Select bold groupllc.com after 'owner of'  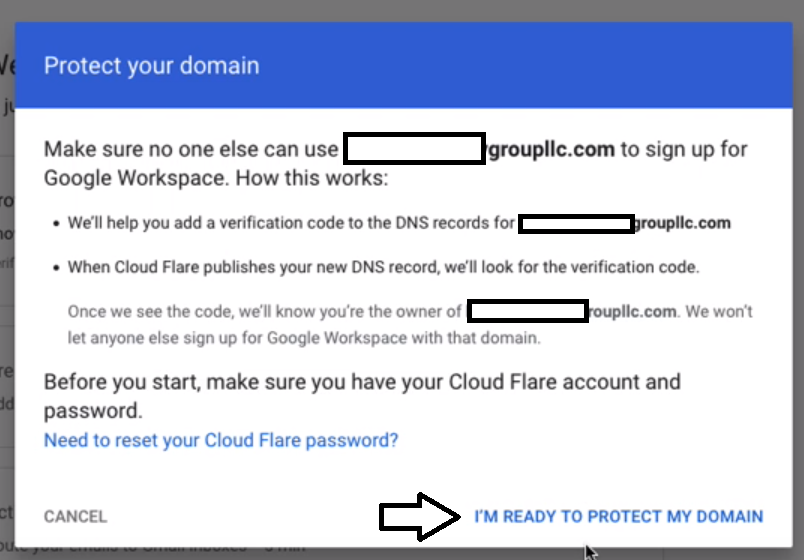633,312
